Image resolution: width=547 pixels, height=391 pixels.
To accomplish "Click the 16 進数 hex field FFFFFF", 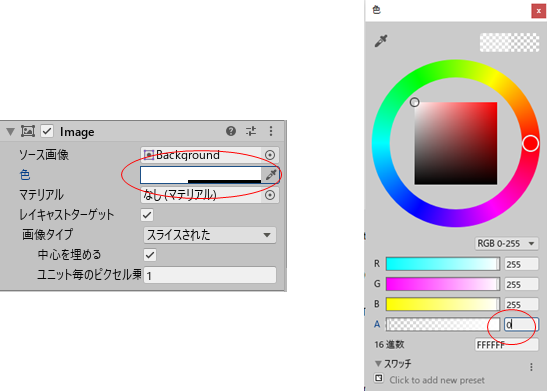I will pos(506,345).
